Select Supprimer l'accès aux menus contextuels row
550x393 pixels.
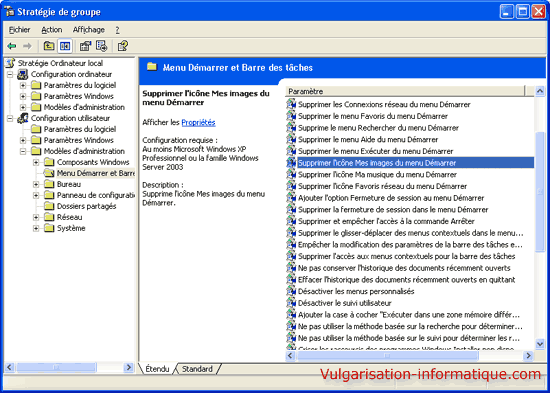click(x=406, y=256)
